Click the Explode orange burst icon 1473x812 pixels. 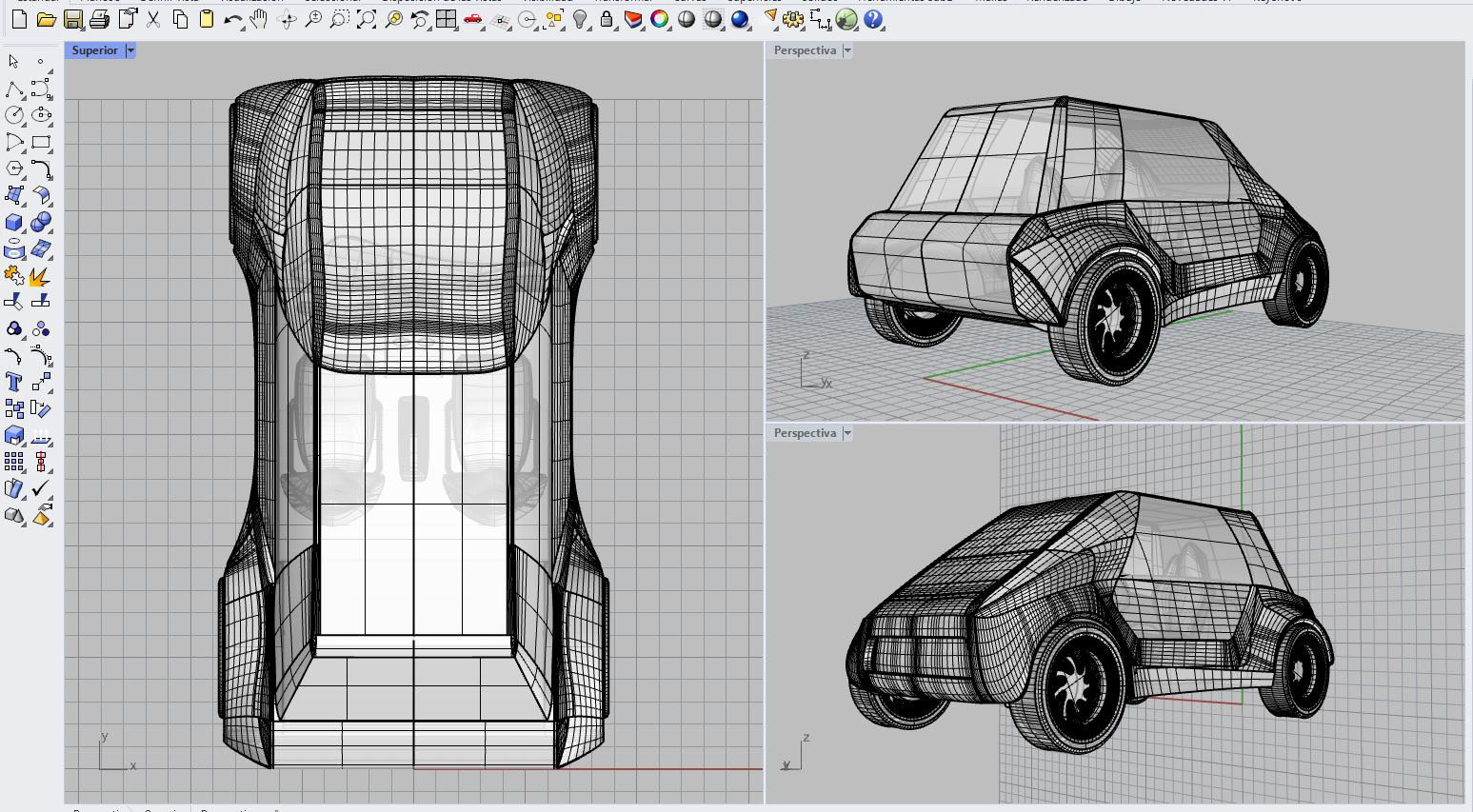click(41, 275)
